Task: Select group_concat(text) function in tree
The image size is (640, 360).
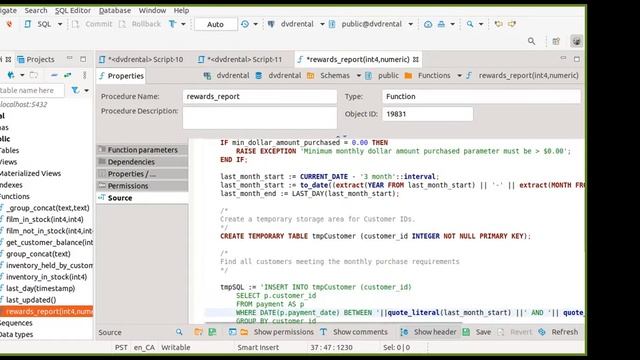Action: (38, 254)
